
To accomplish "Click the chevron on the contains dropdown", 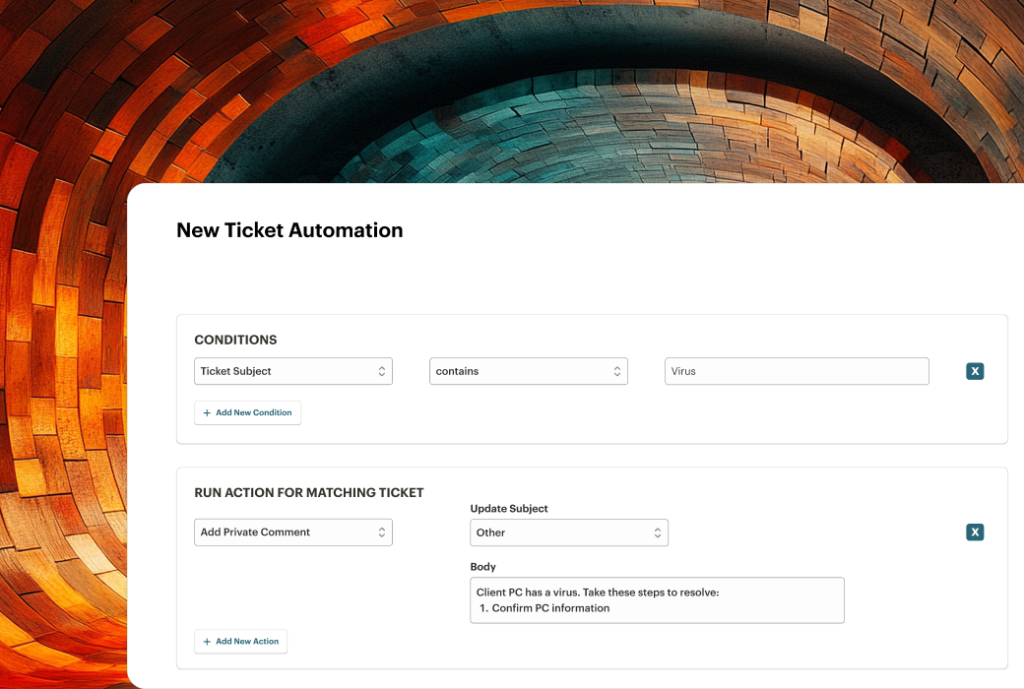I will pos(619,371).
